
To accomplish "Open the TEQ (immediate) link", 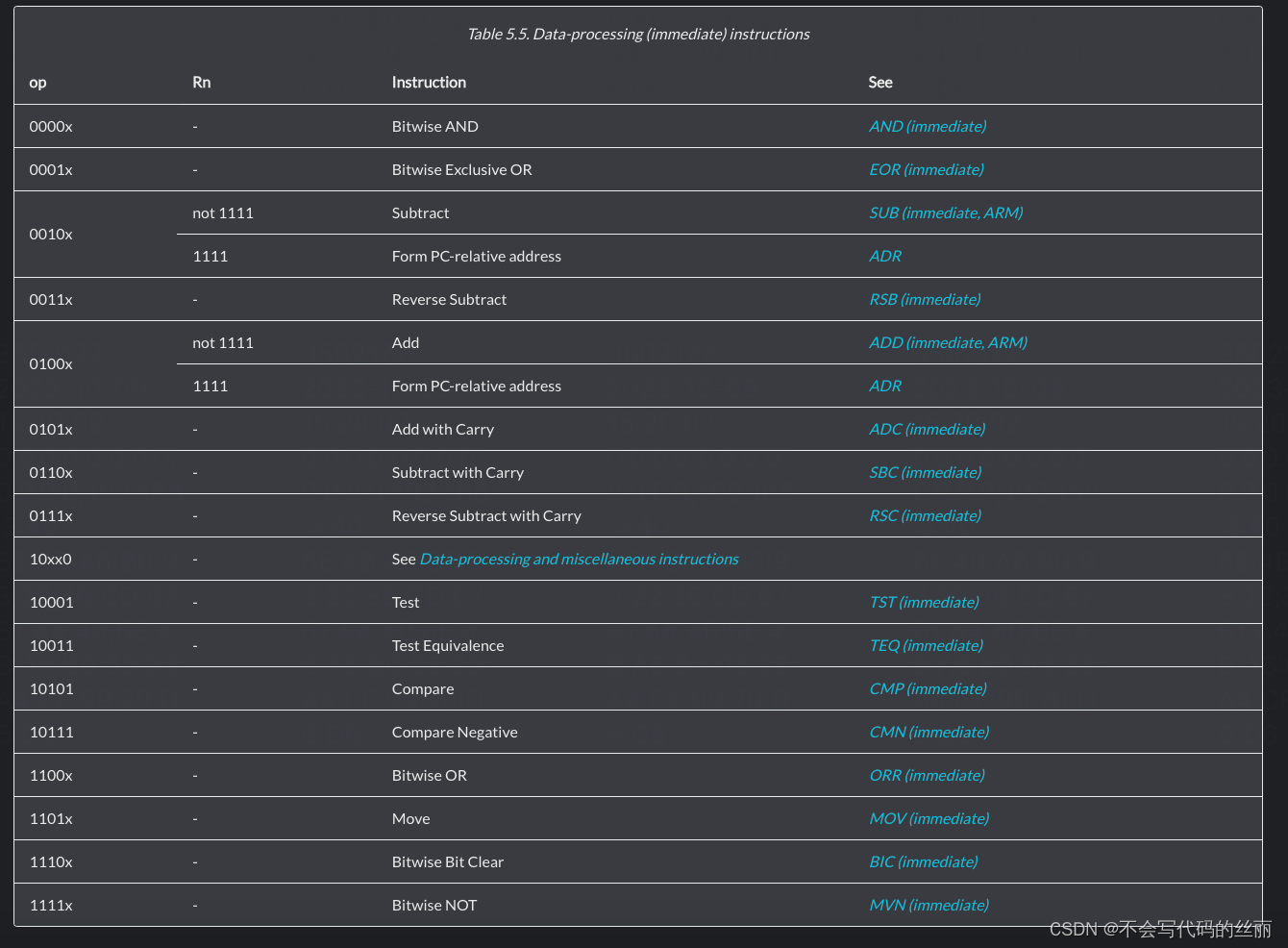I will tap(926, 645).
